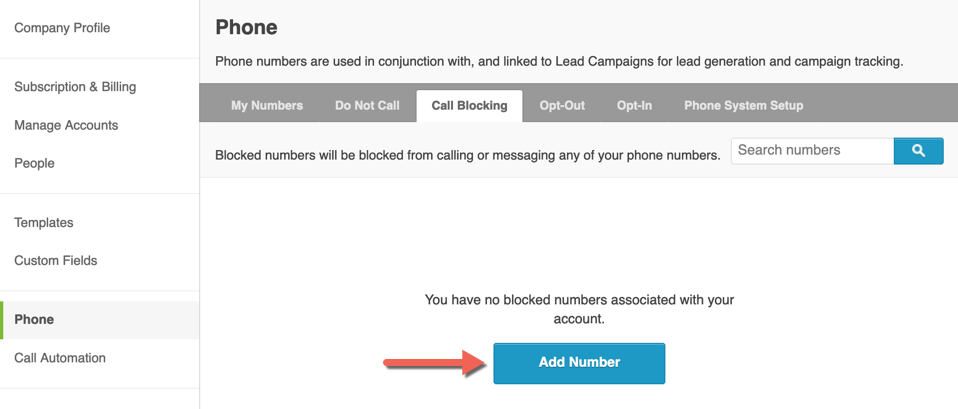Focus the Search numbers field
The width and height of the screenshot is (958, 409).
point(811,151)
